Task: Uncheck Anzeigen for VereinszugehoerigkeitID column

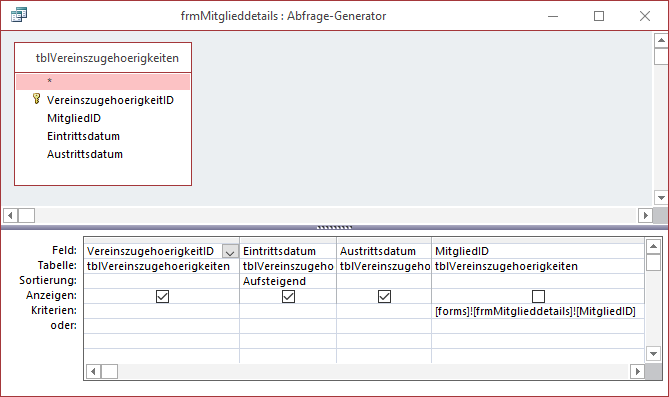Action: pos(162,296)
